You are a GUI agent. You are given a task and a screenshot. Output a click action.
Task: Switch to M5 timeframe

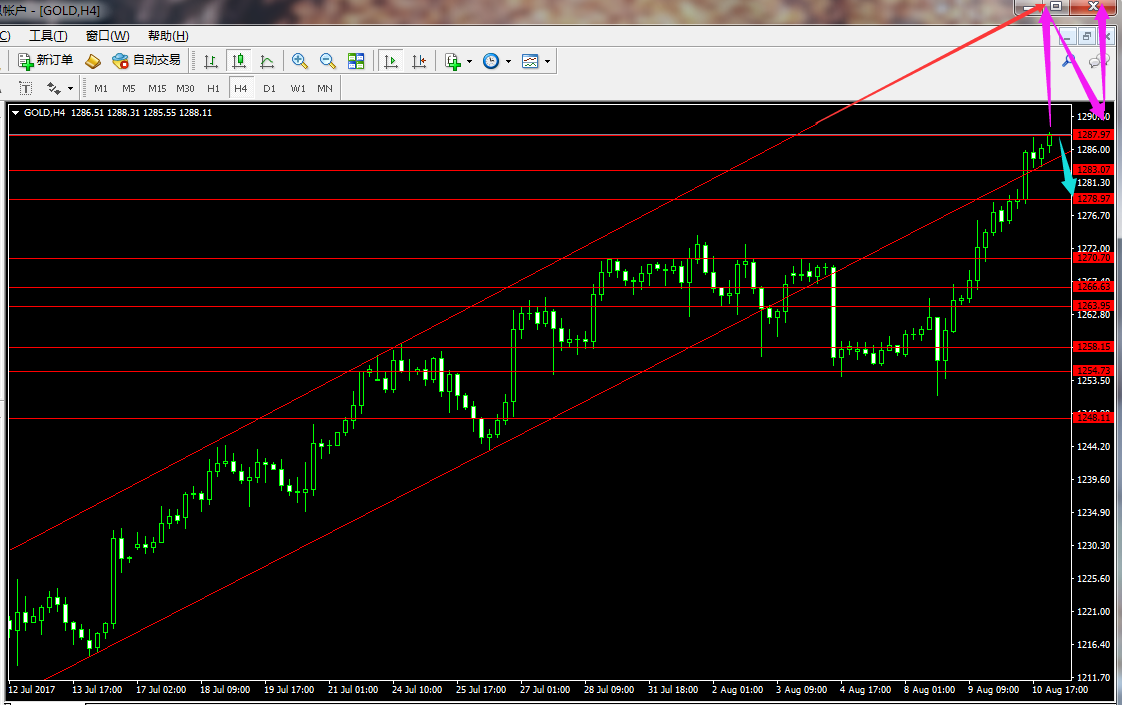point(129,89)
